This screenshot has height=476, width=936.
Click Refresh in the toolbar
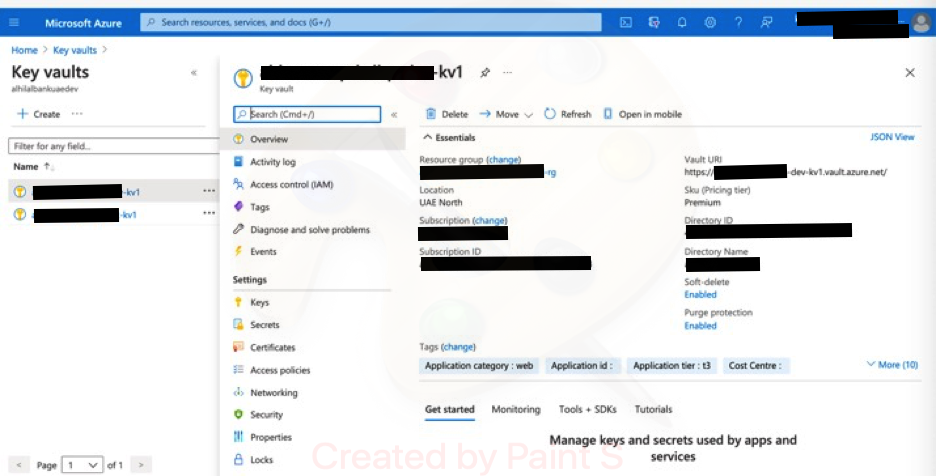coord(568,114)
